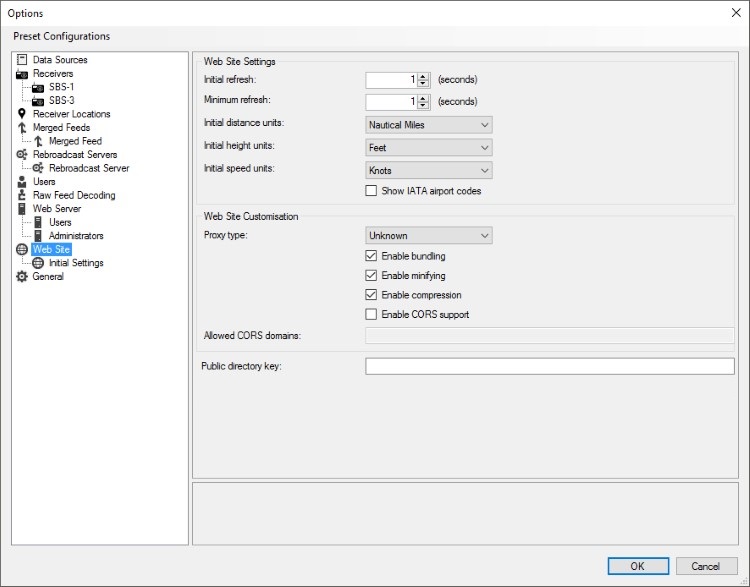
Task: Select the Data Sources tree item
Action: point(60,60)
